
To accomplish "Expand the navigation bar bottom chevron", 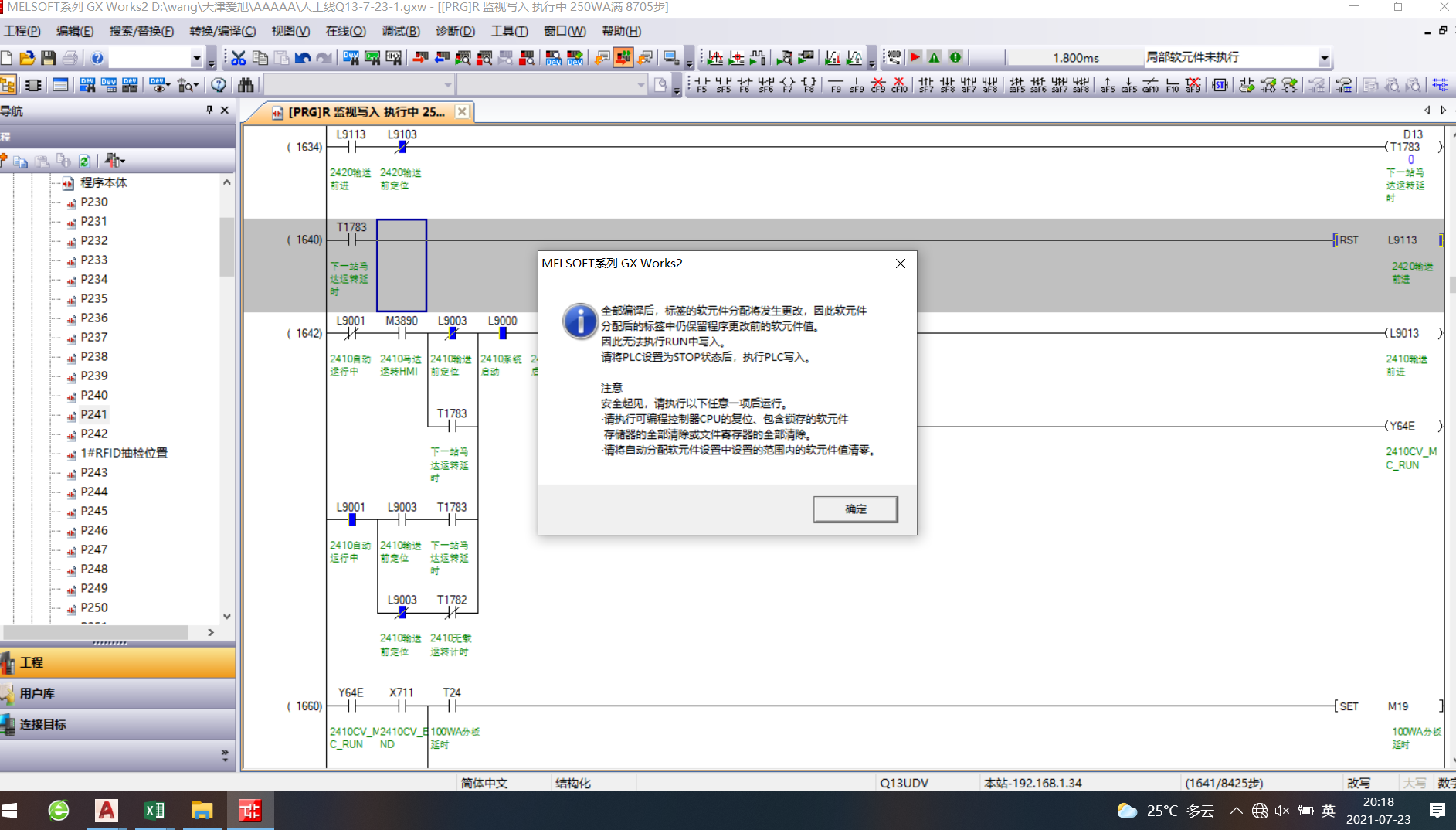I will 224,754.
